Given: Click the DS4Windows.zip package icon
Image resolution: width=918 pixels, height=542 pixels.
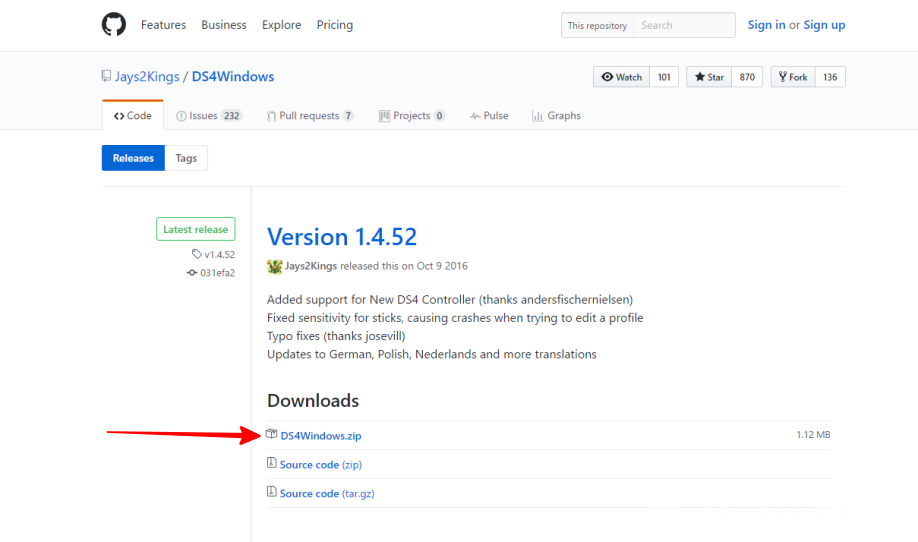Looking at the screenshot, I should tap(272, 435).
